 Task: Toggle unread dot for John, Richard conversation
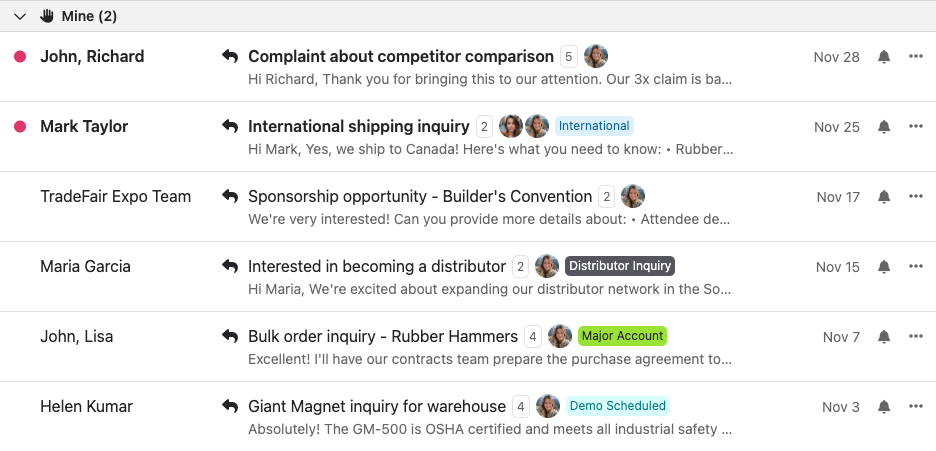pyautogui.click(x=19, y=57)
